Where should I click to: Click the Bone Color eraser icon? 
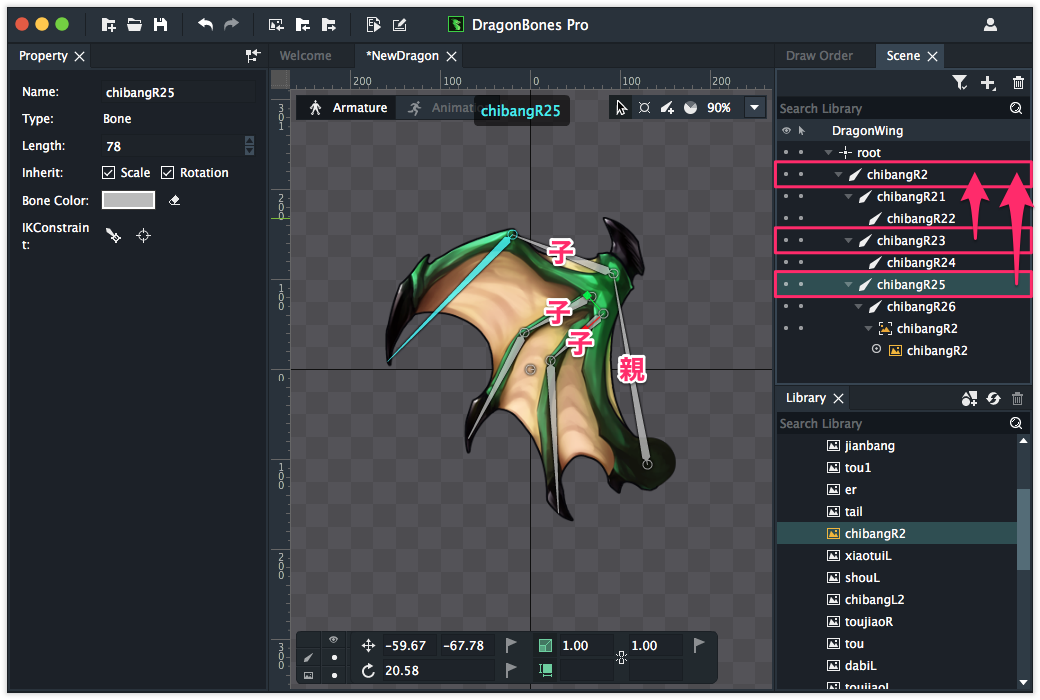tap(174, 201)
